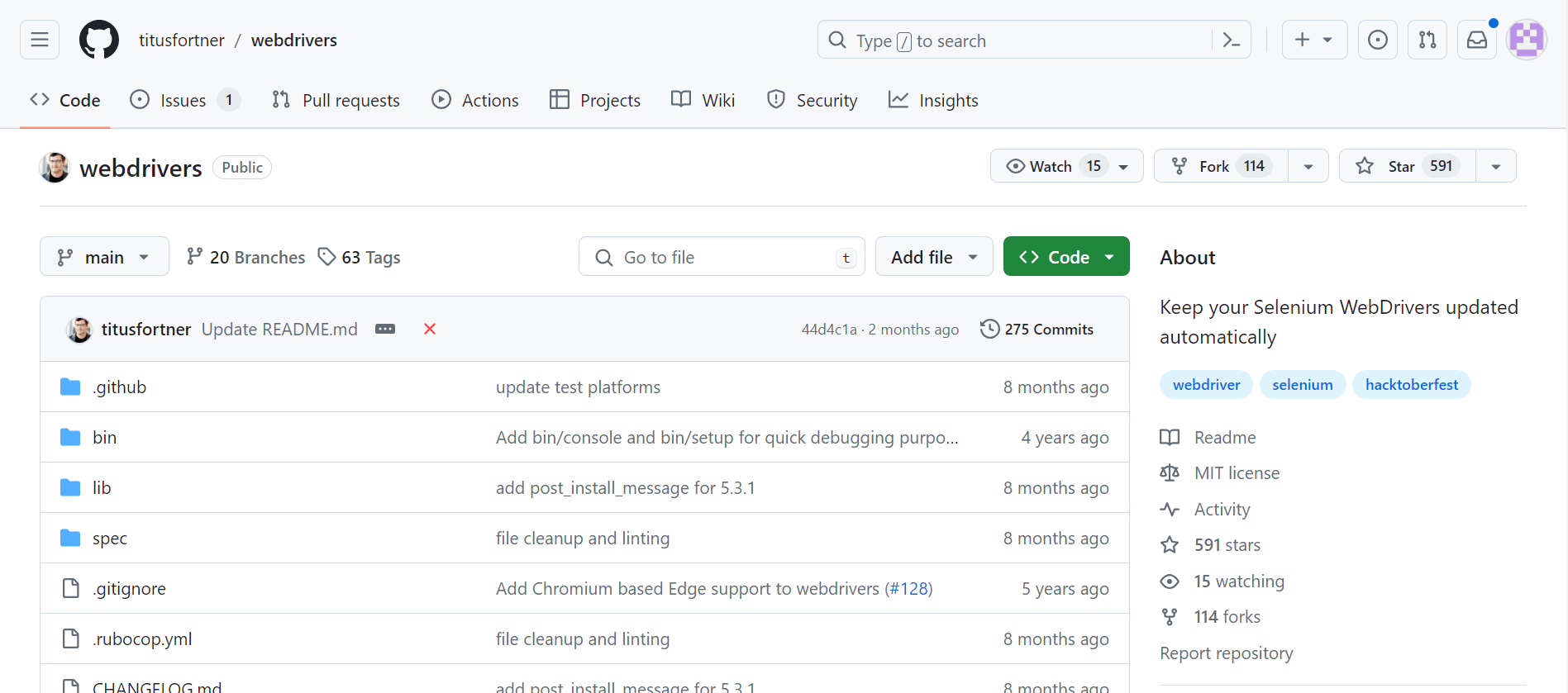This screenshot has width=1568, height=693.
Task: Open the star lists dropdown arrow
Action: pos(1495,166)
